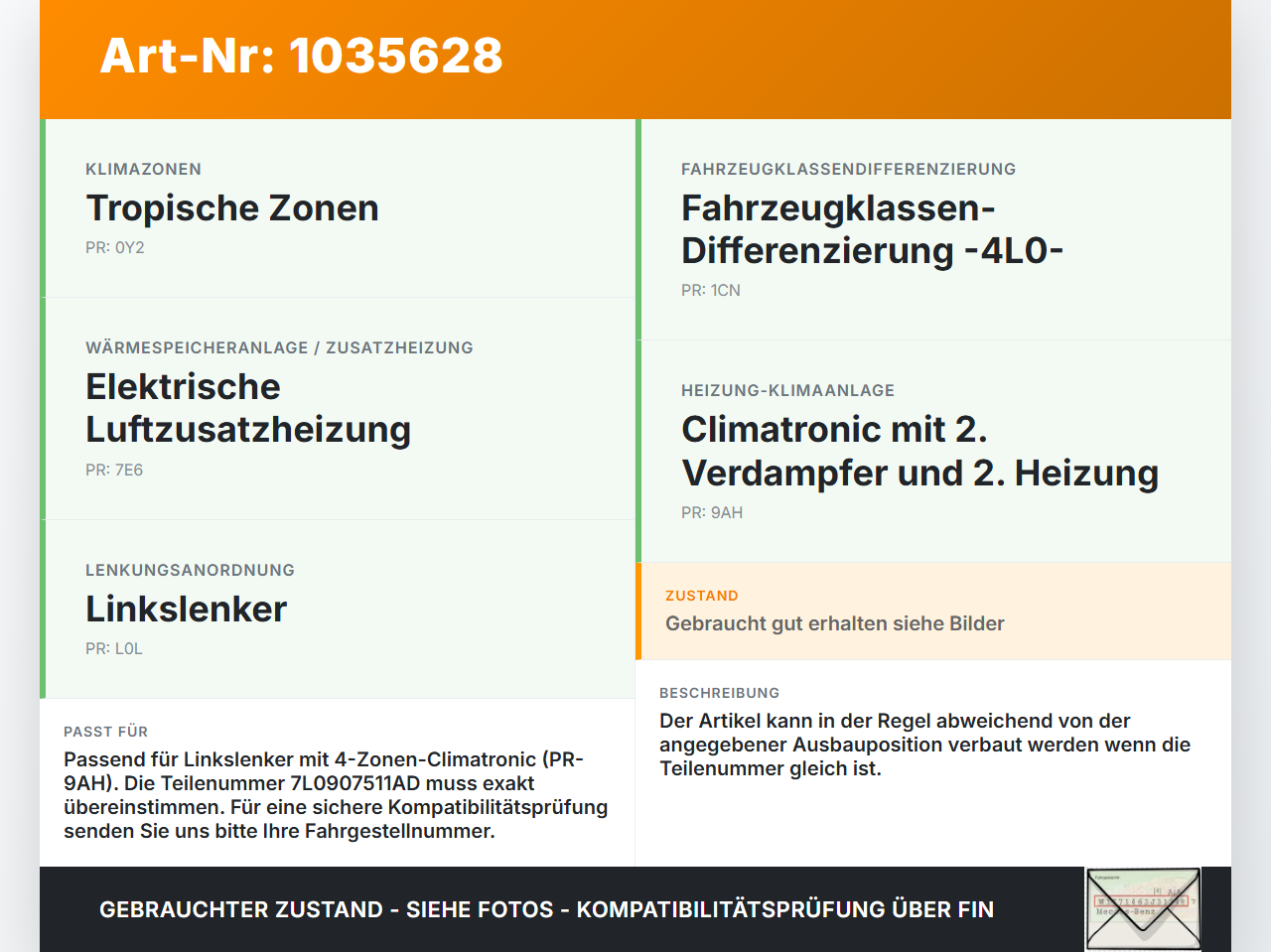The image size is (1271, 952).
Task: Click the footer Kompatibilitätsprüfung über FIN banner
Action: pos(546,909)
